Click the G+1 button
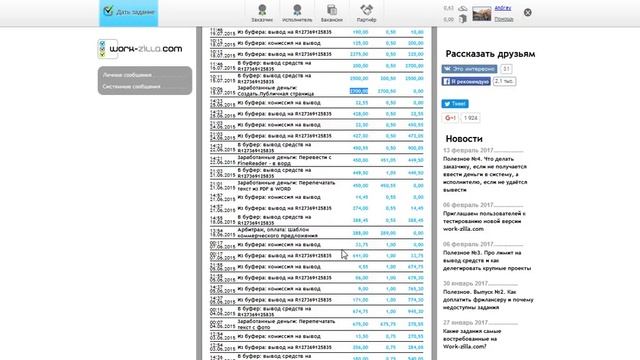640x360 pixels. click(450, 118)
